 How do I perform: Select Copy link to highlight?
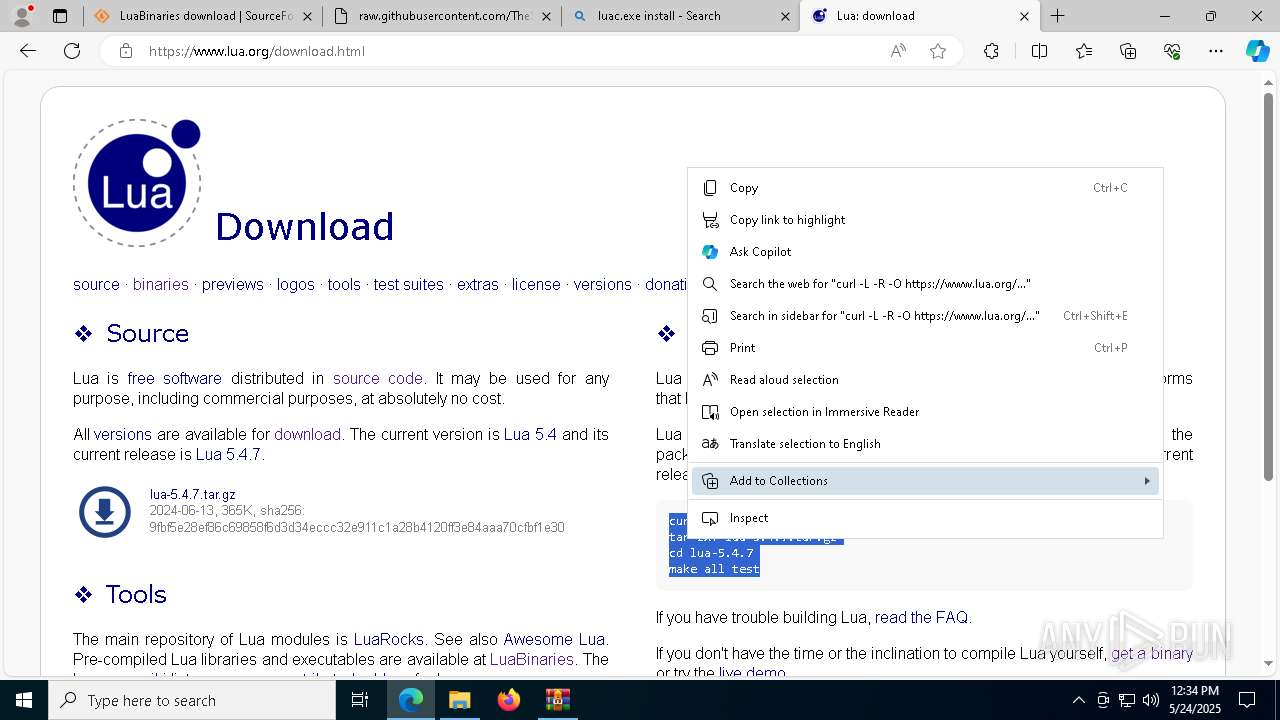pos(925,220)
